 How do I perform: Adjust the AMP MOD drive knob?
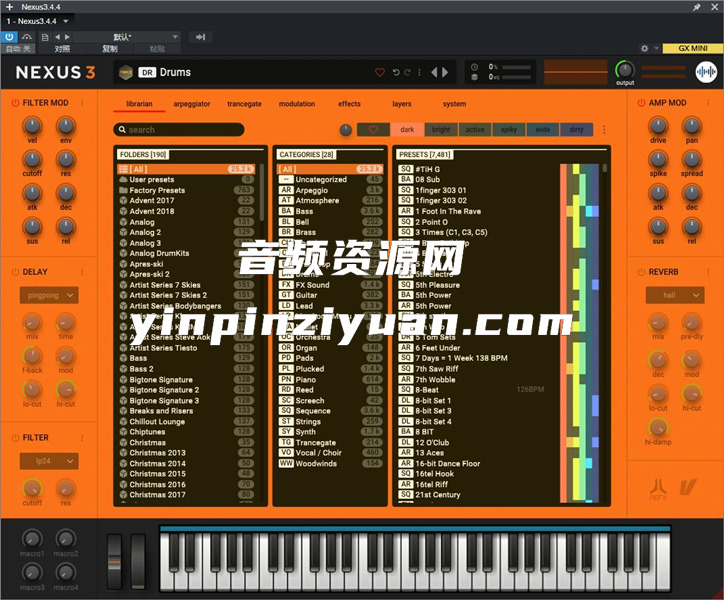click(x=658, y=126)
